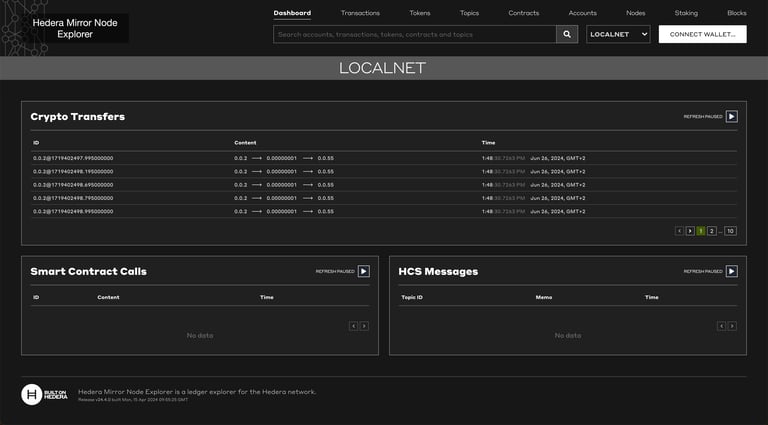
Task: Go to previous page in Crypto Transfers
Action: coord(679,231)
